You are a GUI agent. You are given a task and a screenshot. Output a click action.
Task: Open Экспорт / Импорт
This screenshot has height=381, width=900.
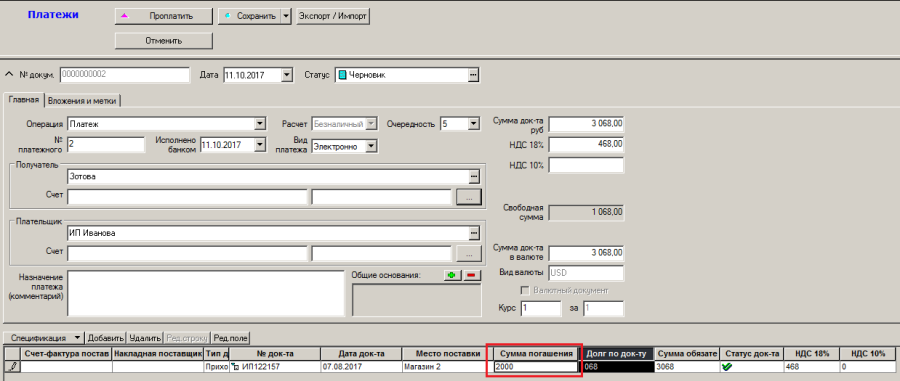333,16
